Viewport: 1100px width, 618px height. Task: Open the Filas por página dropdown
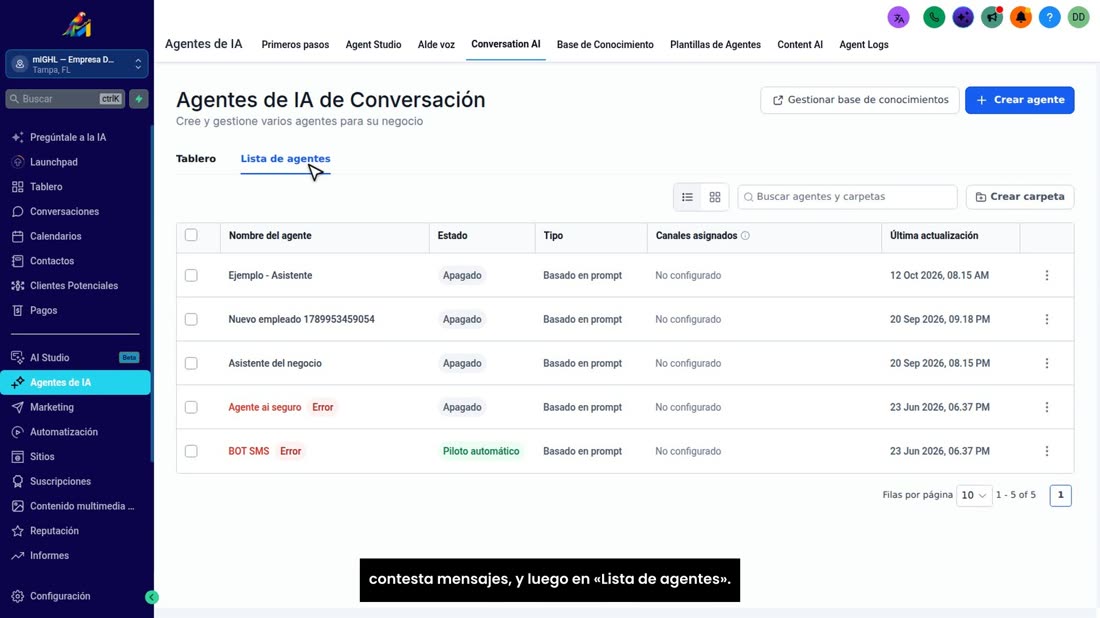974,495
